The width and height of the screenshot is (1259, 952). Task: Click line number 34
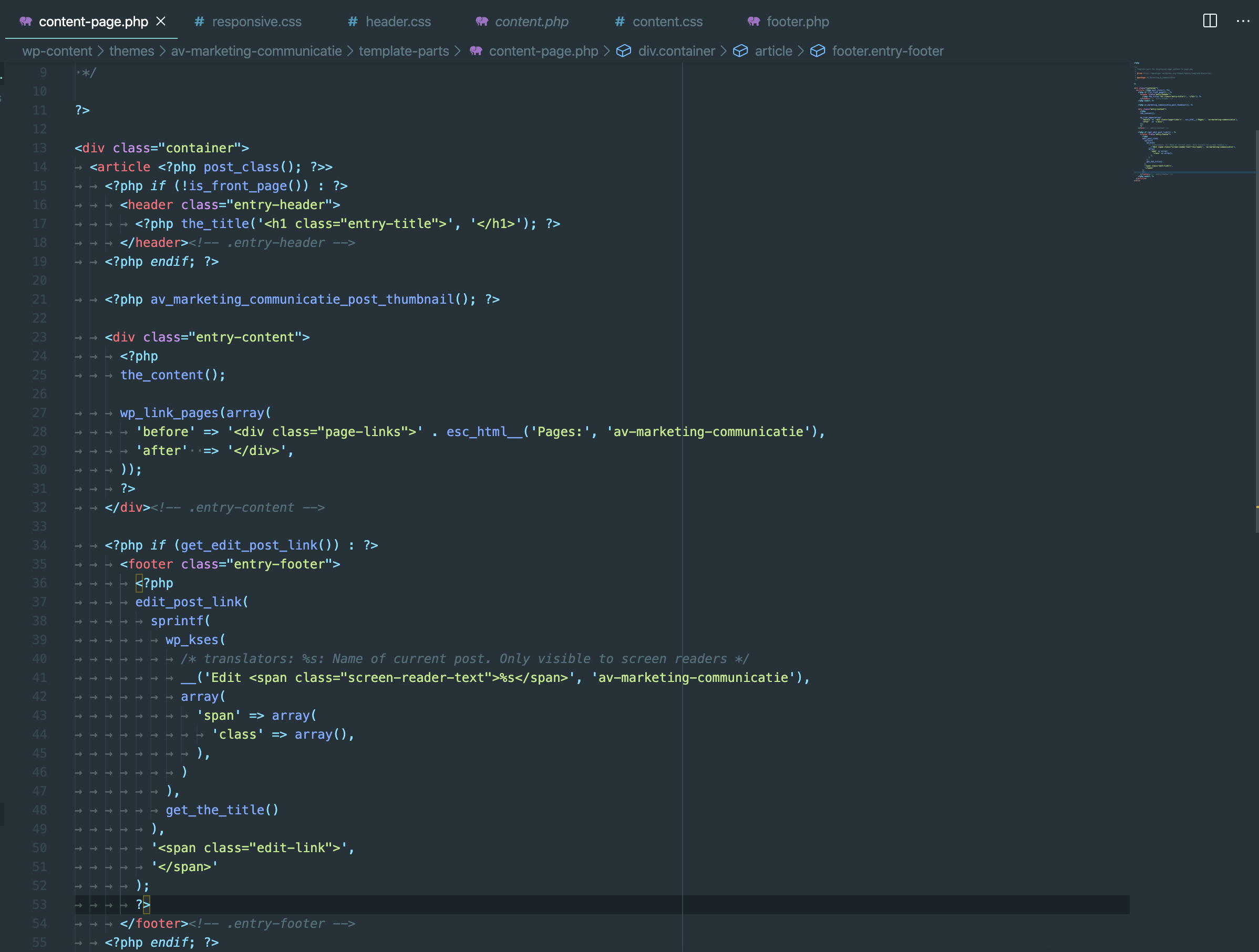pyautogui.click(x=39, y=545)
